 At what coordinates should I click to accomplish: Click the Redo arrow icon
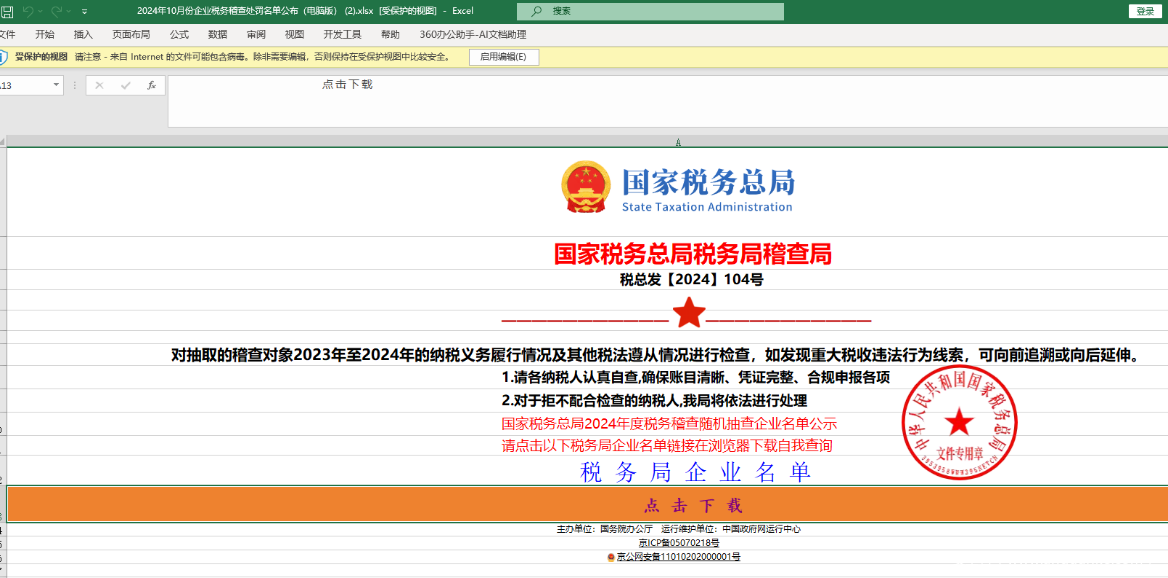point(56,11)
